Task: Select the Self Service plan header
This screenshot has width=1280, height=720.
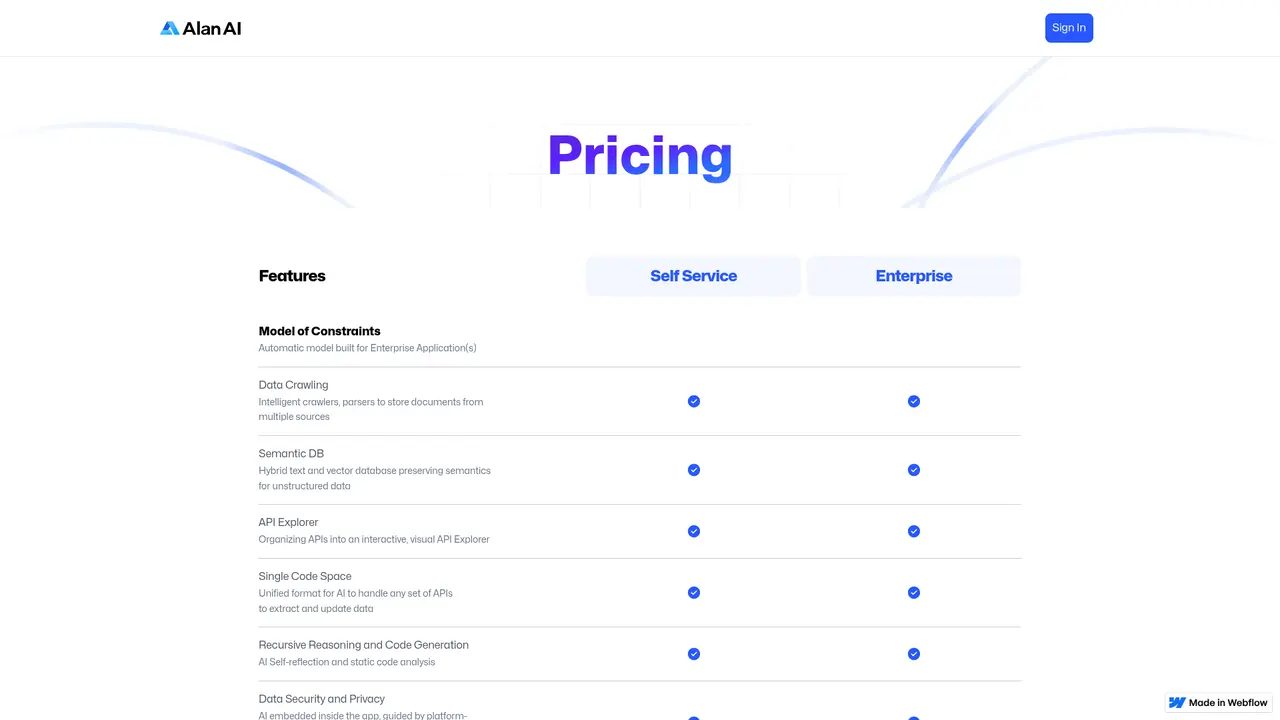Action: [693, 276]
